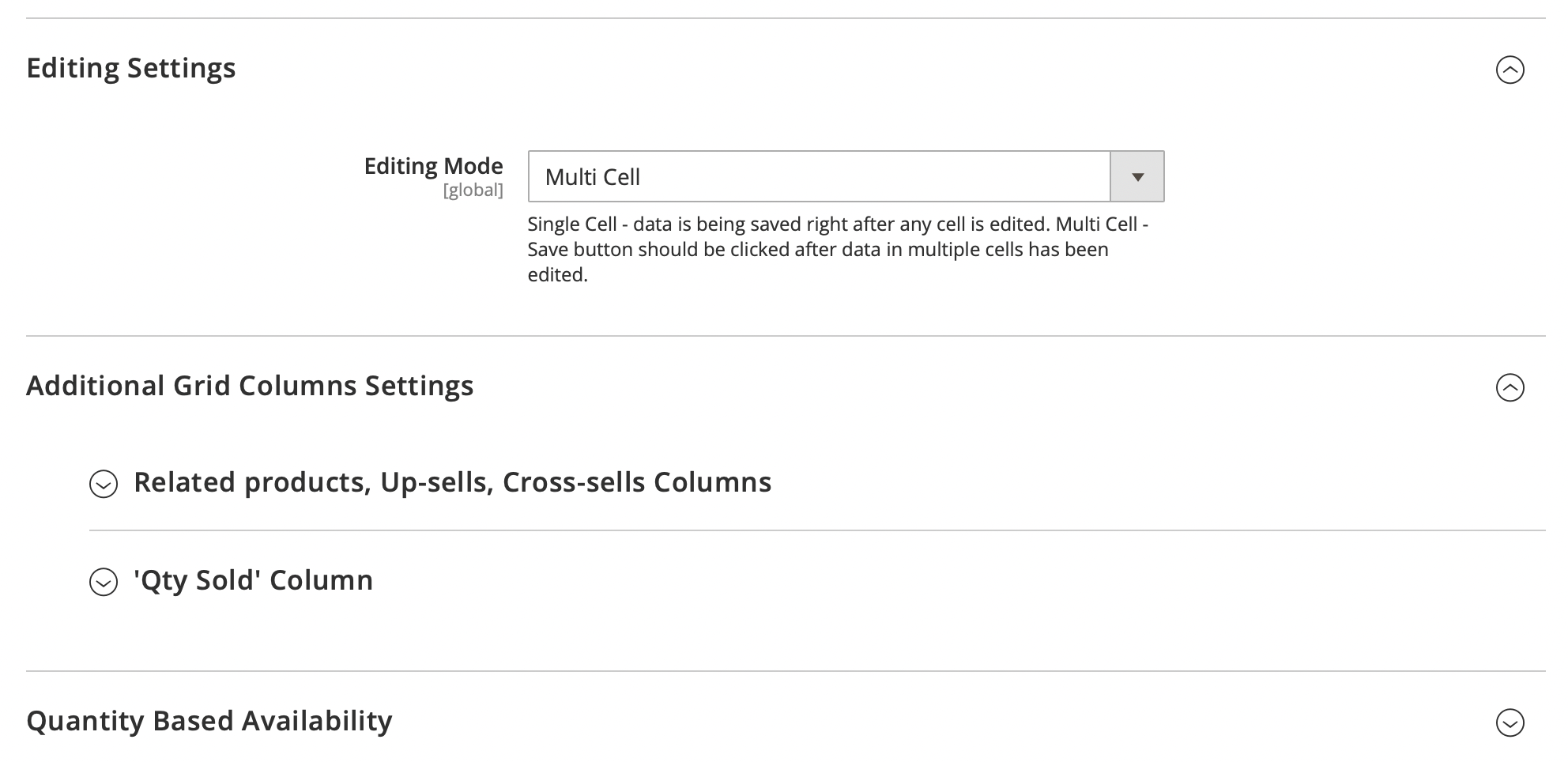Expand the Related products, Up-sells, Cross-sells Columns heading
Image resolution: width=1568 pixels, height=762 pixels.
(452, 482)
